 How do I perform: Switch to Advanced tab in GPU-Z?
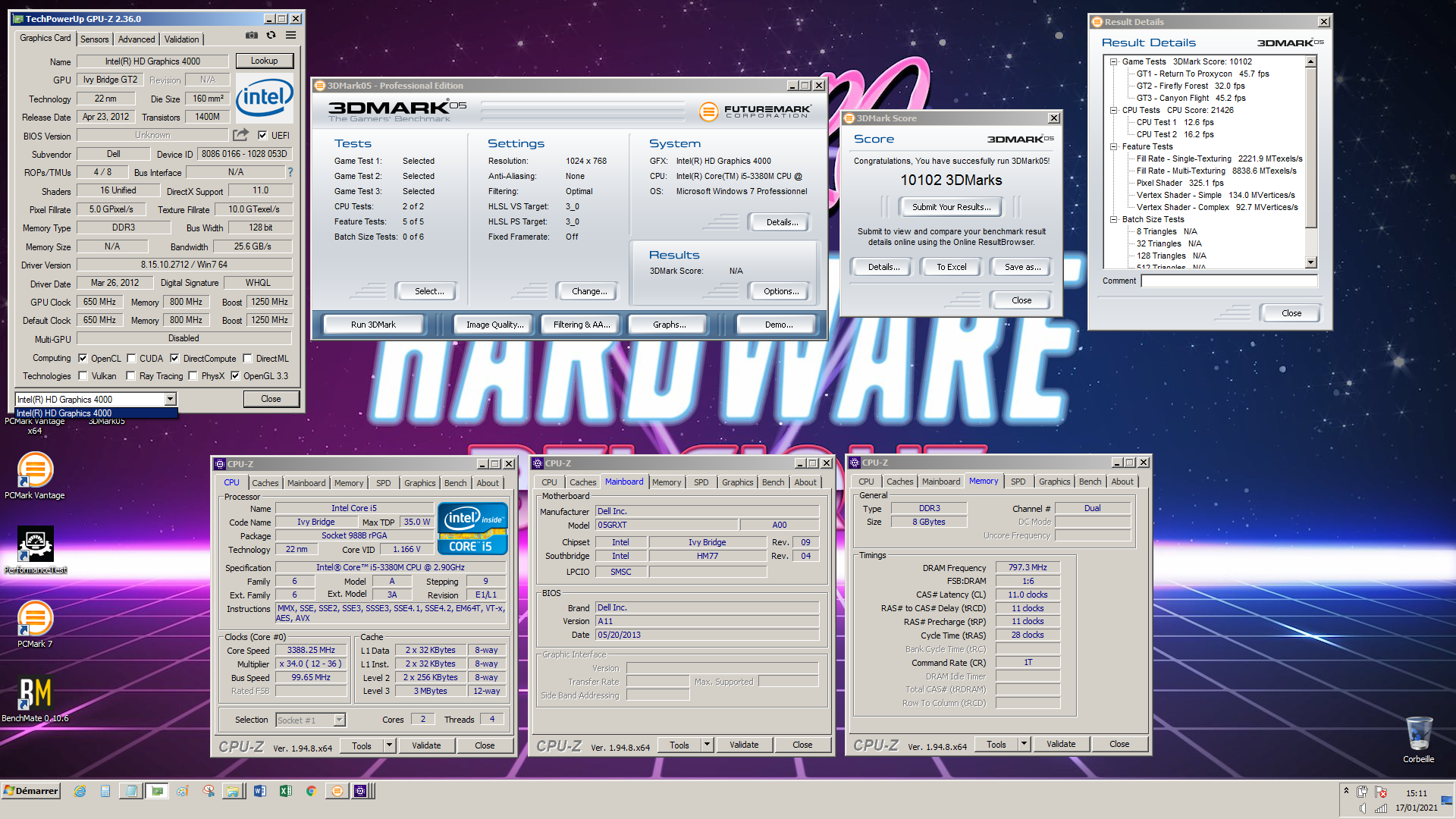tap(136, 39)
